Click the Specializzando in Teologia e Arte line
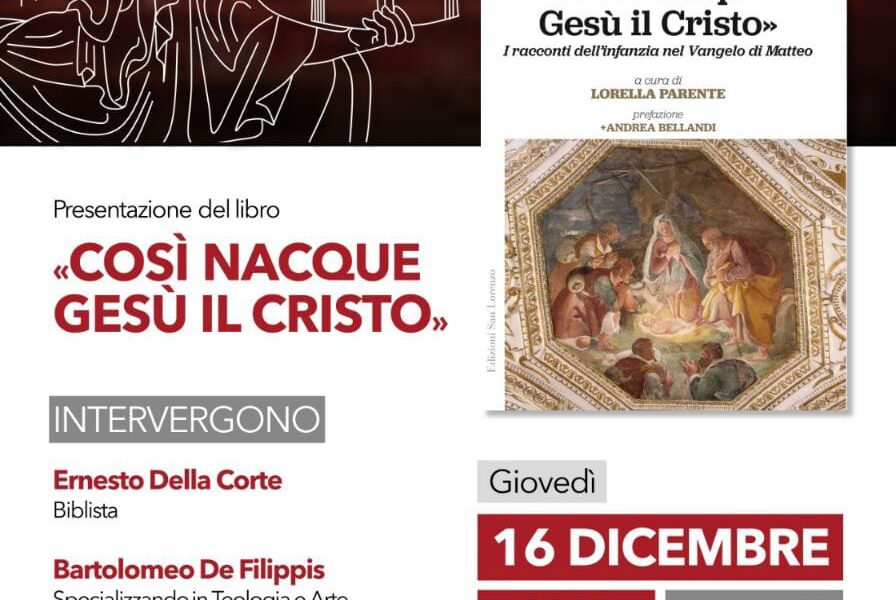The image size is (896, 600). (x=201, y=594)
